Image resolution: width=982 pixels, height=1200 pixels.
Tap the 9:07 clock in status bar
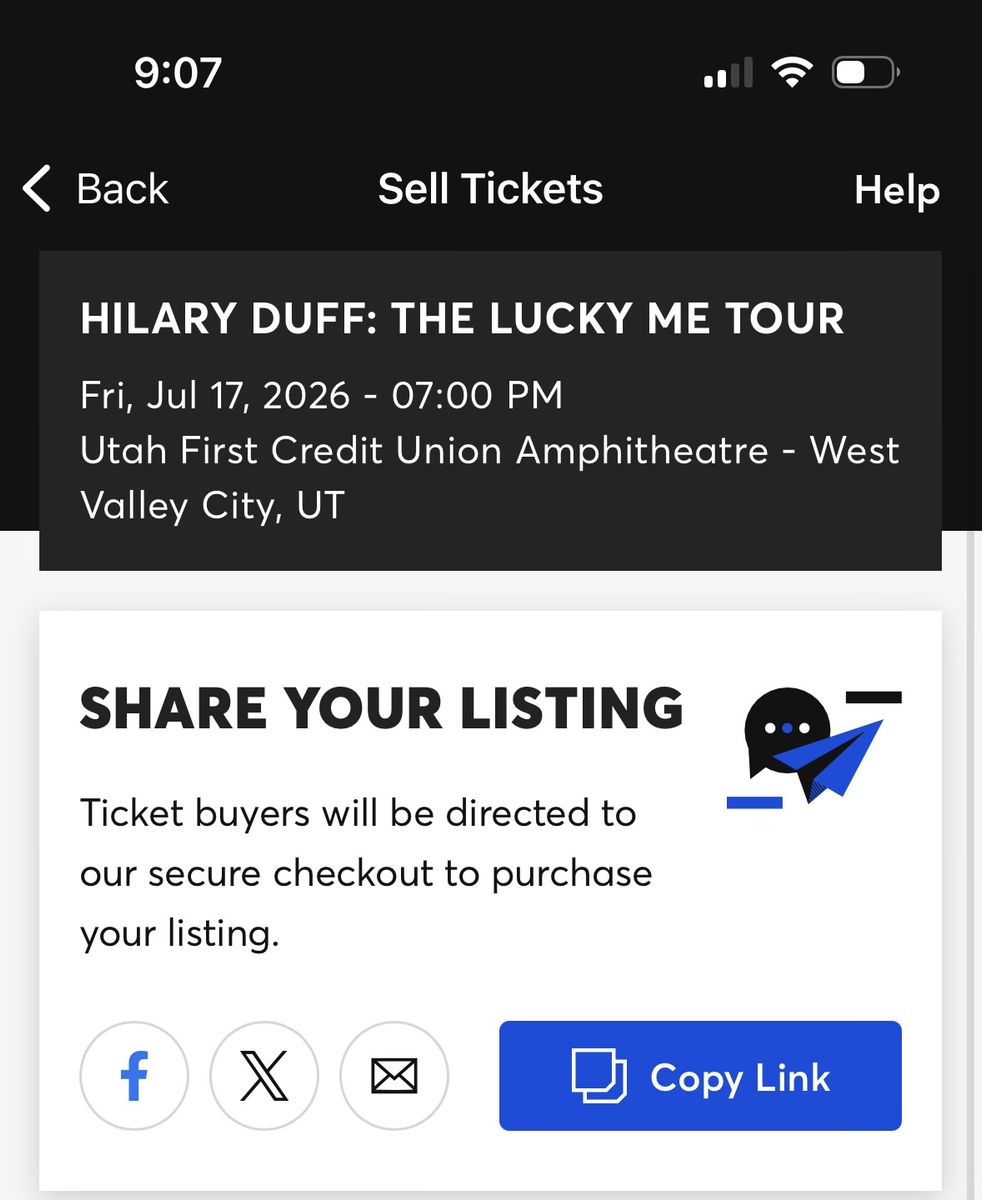178,73
